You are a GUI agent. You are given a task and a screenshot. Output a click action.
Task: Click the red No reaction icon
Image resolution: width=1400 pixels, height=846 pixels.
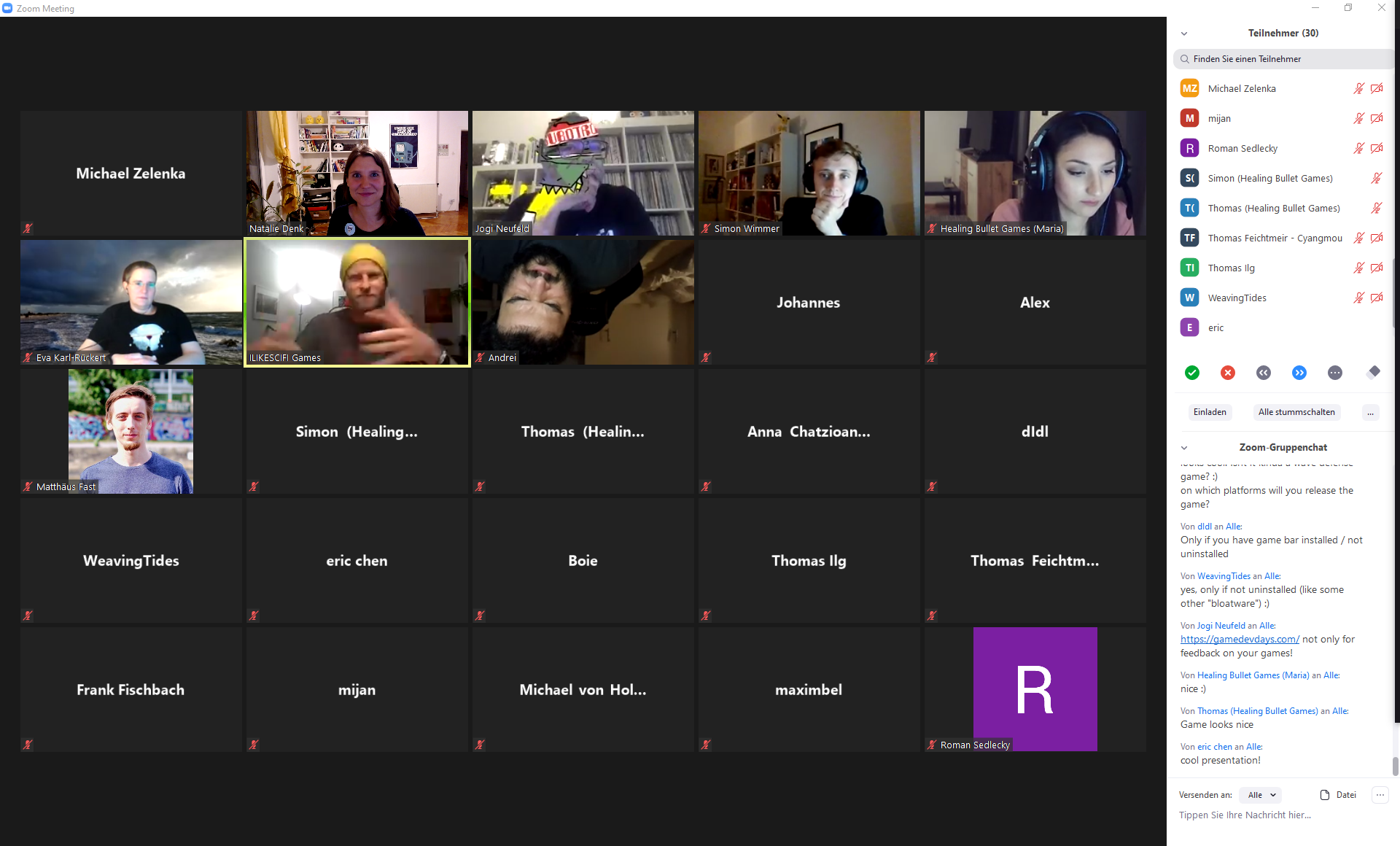(1227, 373)
